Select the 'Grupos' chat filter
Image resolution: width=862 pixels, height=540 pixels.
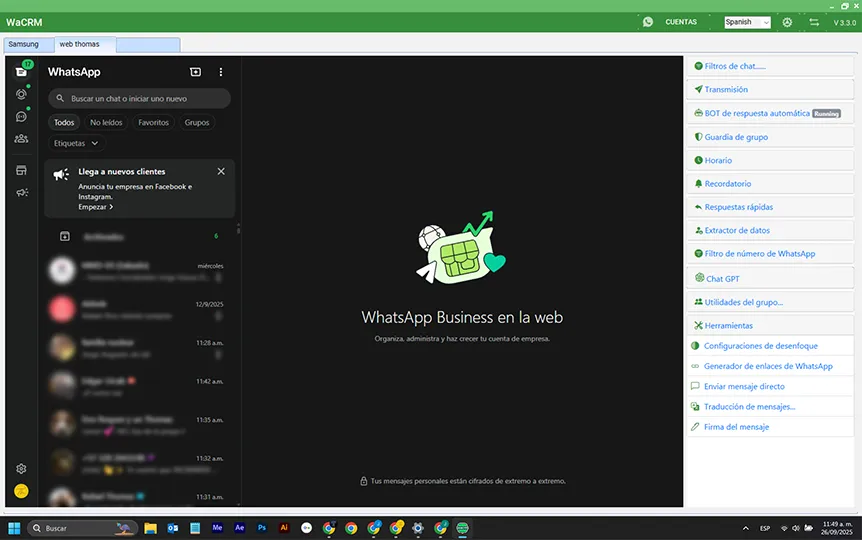(197, 123)
